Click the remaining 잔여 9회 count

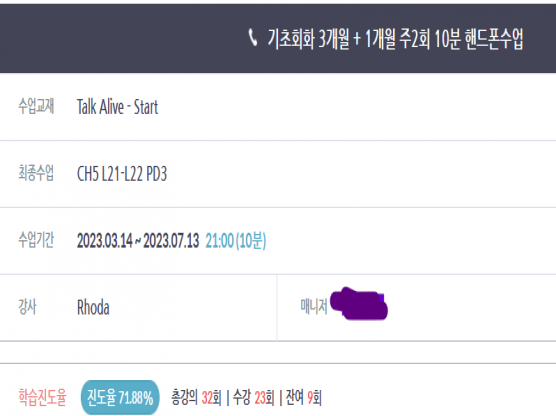(x=304, y=398)
